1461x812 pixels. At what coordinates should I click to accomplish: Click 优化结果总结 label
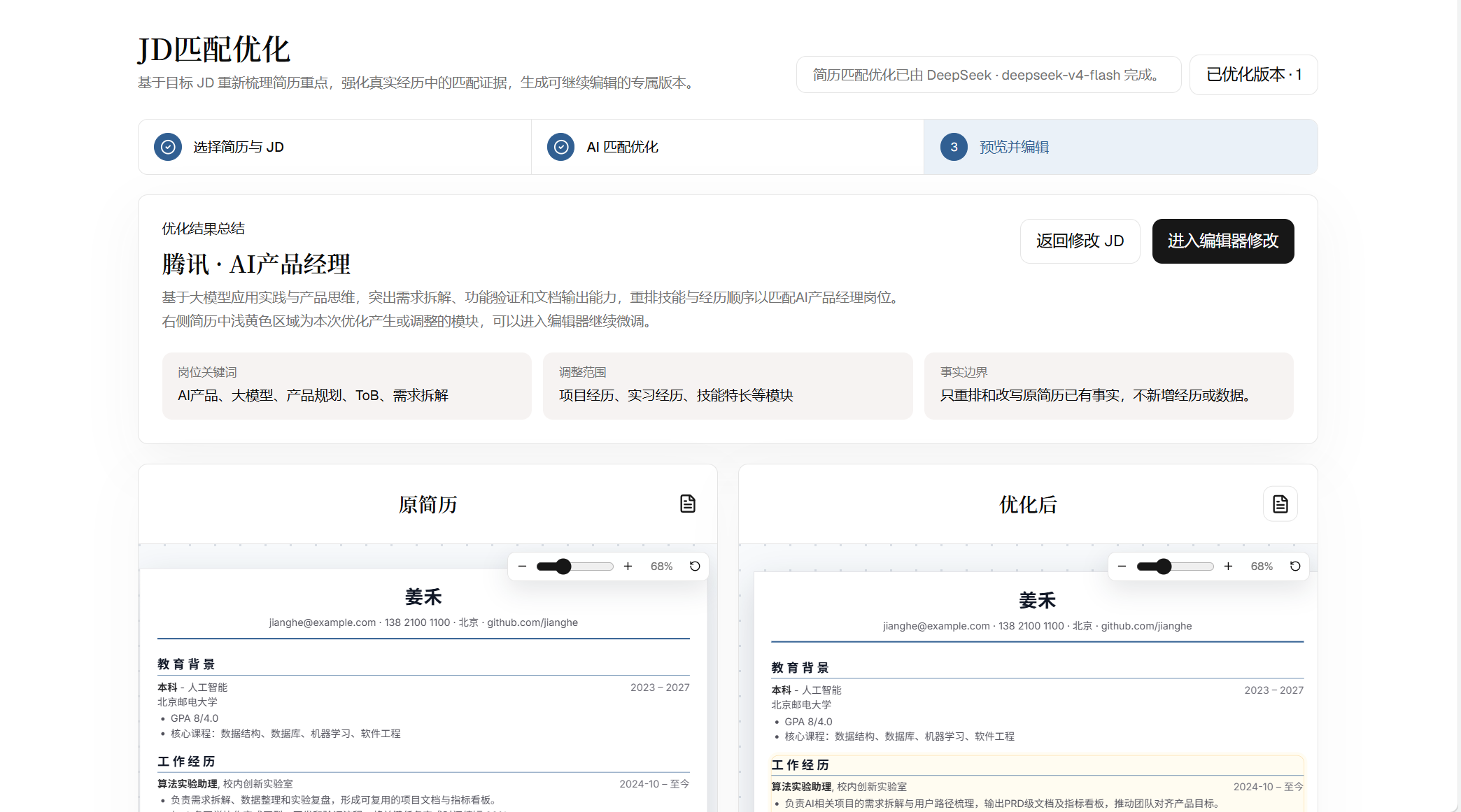tap(204, 229)
